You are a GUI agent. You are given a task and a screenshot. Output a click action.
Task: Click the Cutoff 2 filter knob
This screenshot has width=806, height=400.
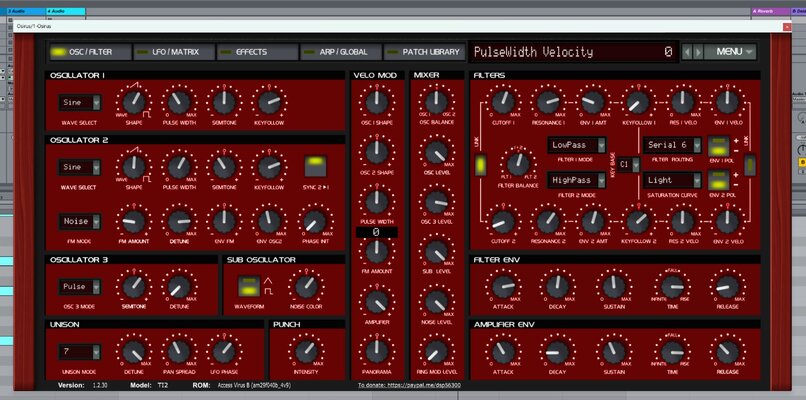point(503,222)
